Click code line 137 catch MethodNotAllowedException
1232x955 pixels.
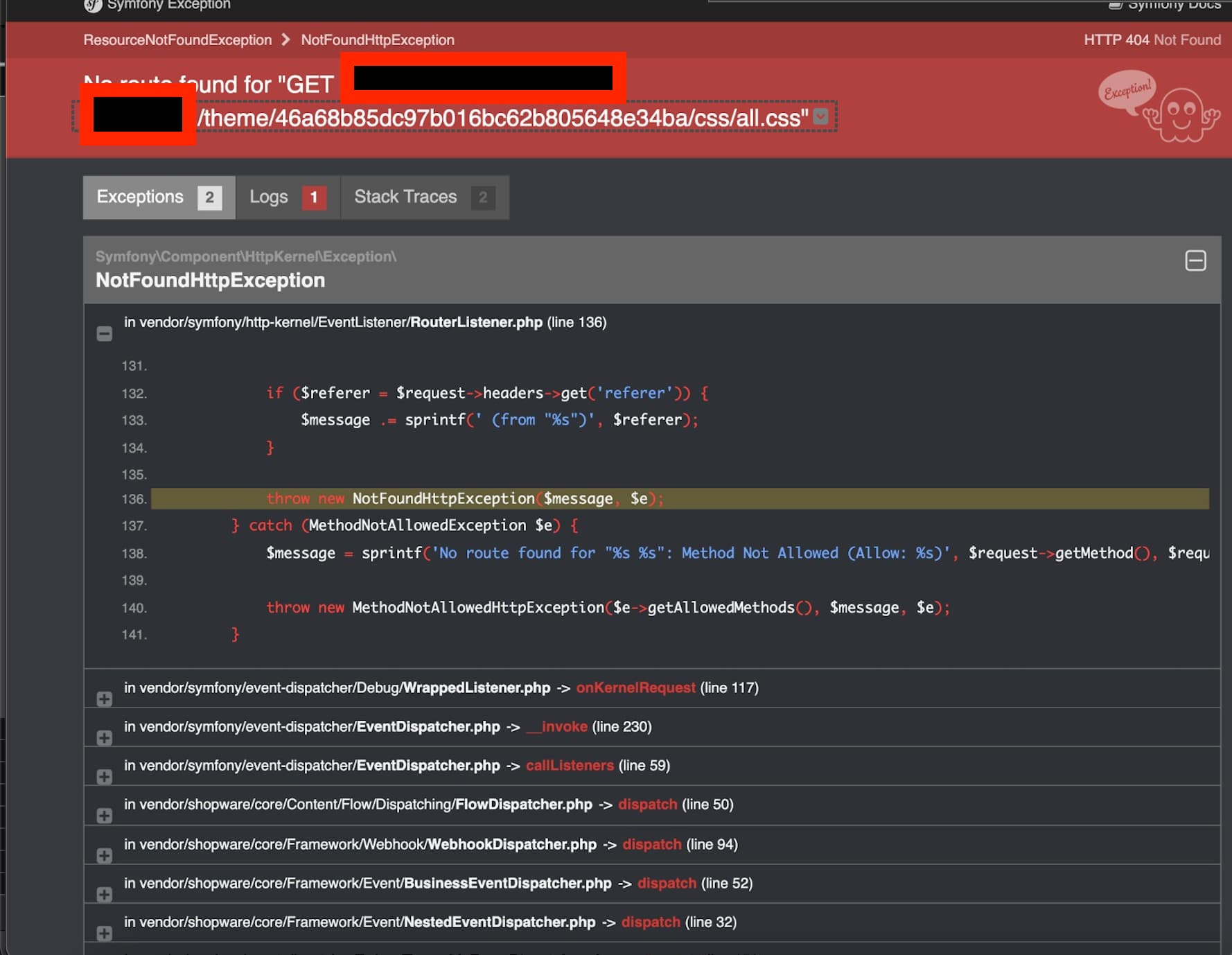405,525
